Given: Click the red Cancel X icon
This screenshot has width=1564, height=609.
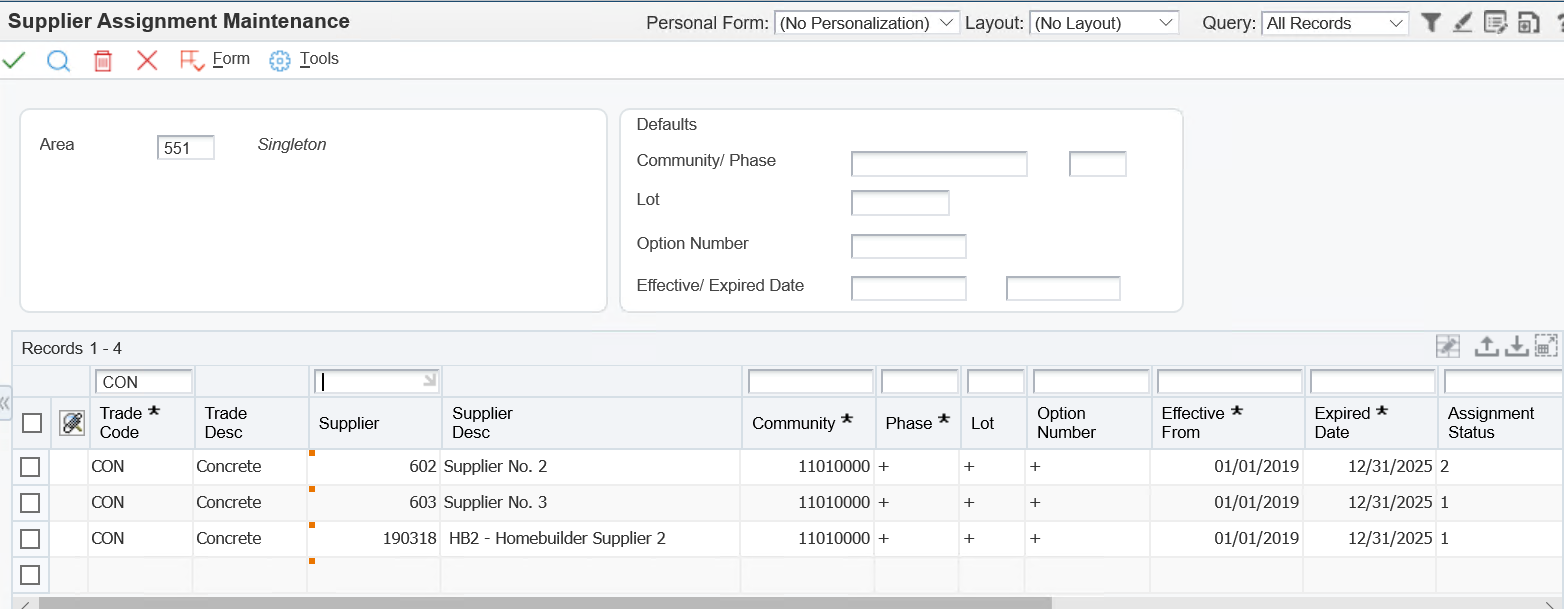Looking at the screenshot, I should click(147, 60).
